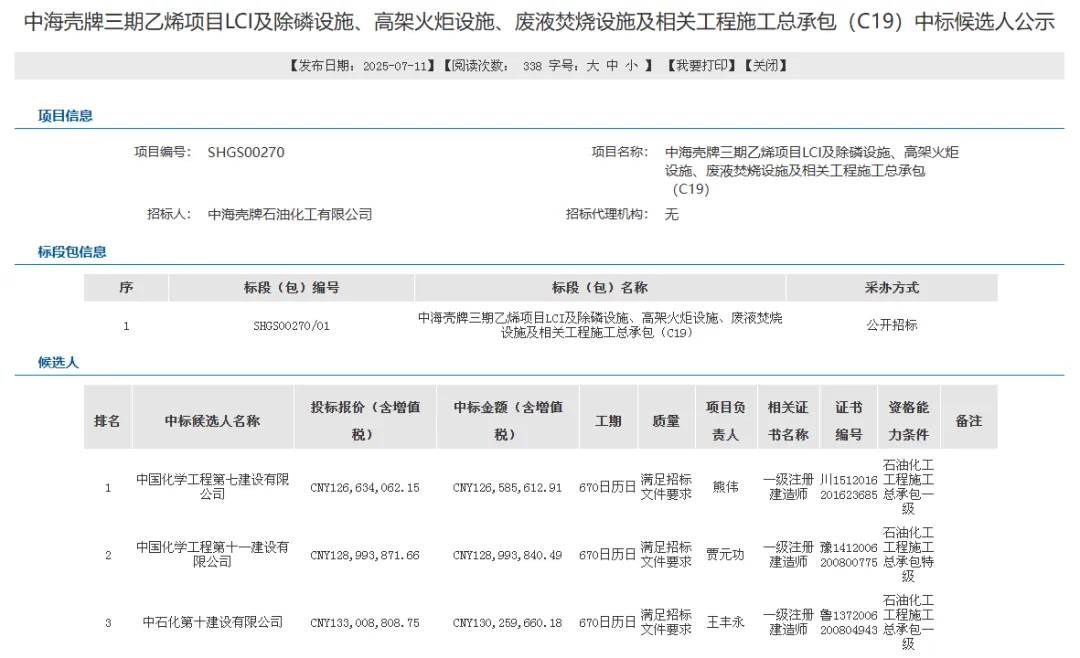Click the 招标代理机构 value 无
This screenshot has width=1080, height=658.
tap(672, 214)
